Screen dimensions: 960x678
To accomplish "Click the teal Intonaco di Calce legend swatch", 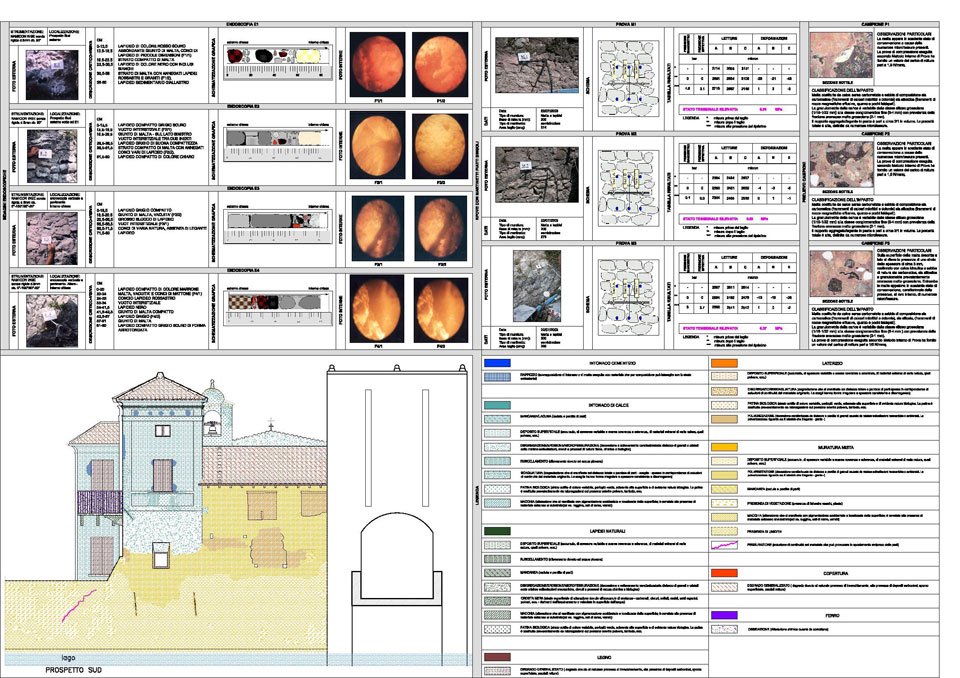I will [x=497, y=405].
